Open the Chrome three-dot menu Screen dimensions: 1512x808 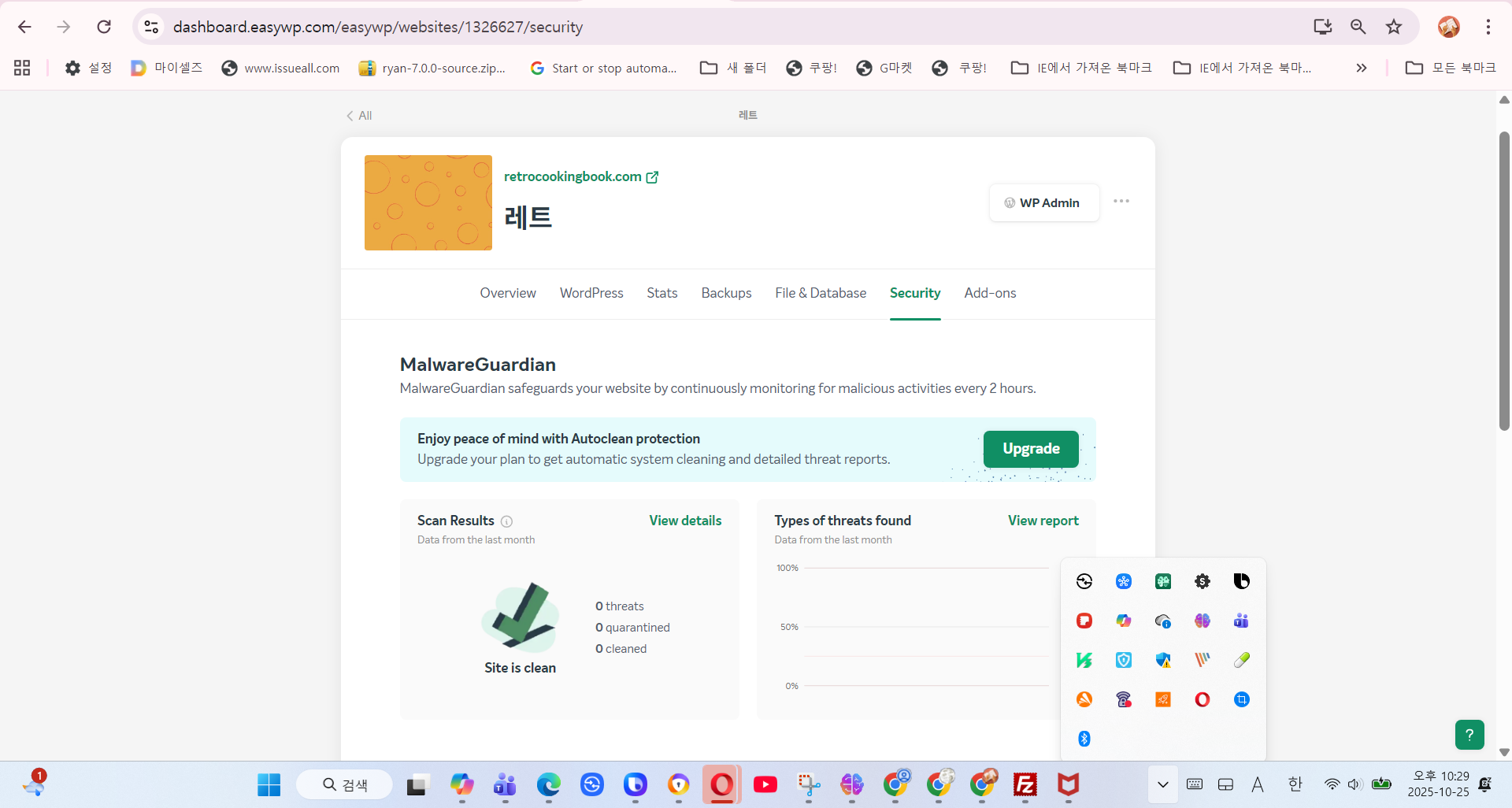tap(1488, 27)
